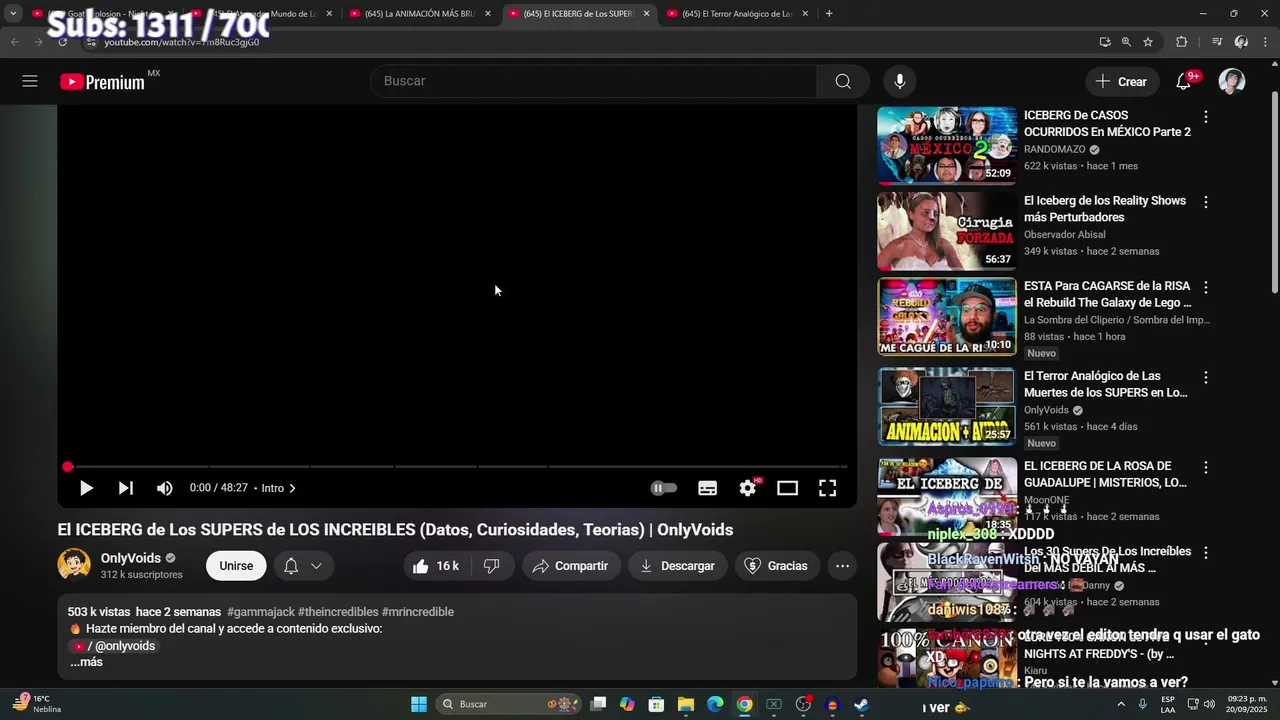Expand the description with ...más

pos(87,662)
